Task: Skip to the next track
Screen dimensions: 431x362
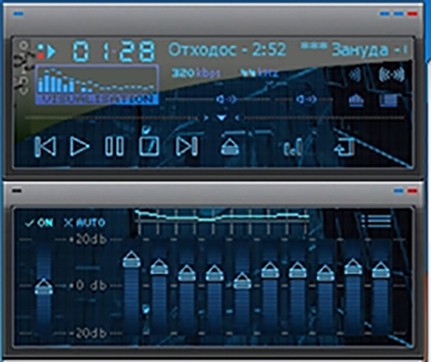Action: click(x=187, y=146)
